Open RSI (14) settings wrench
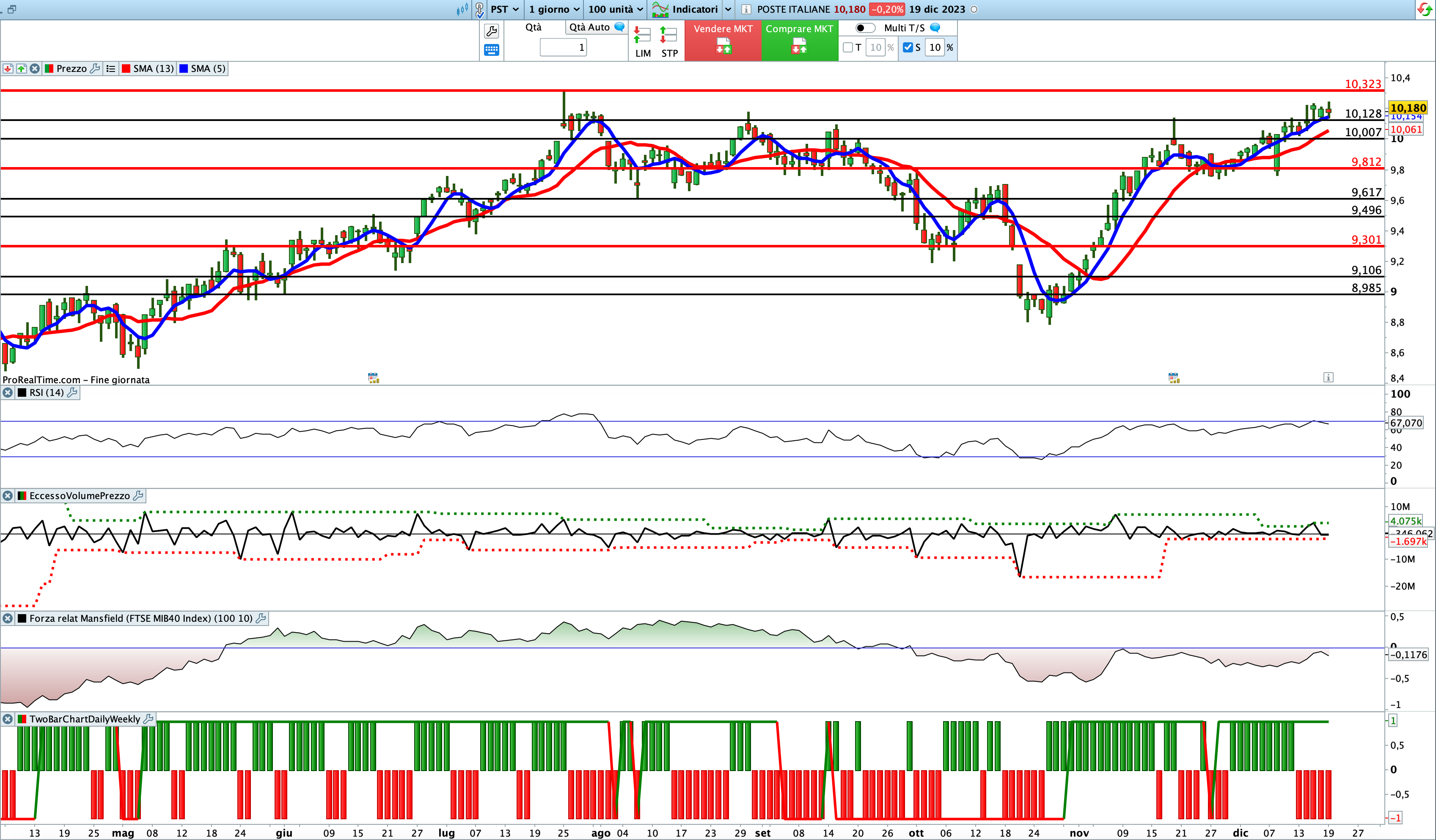1436x840 pixels. [x=72, y=393]
